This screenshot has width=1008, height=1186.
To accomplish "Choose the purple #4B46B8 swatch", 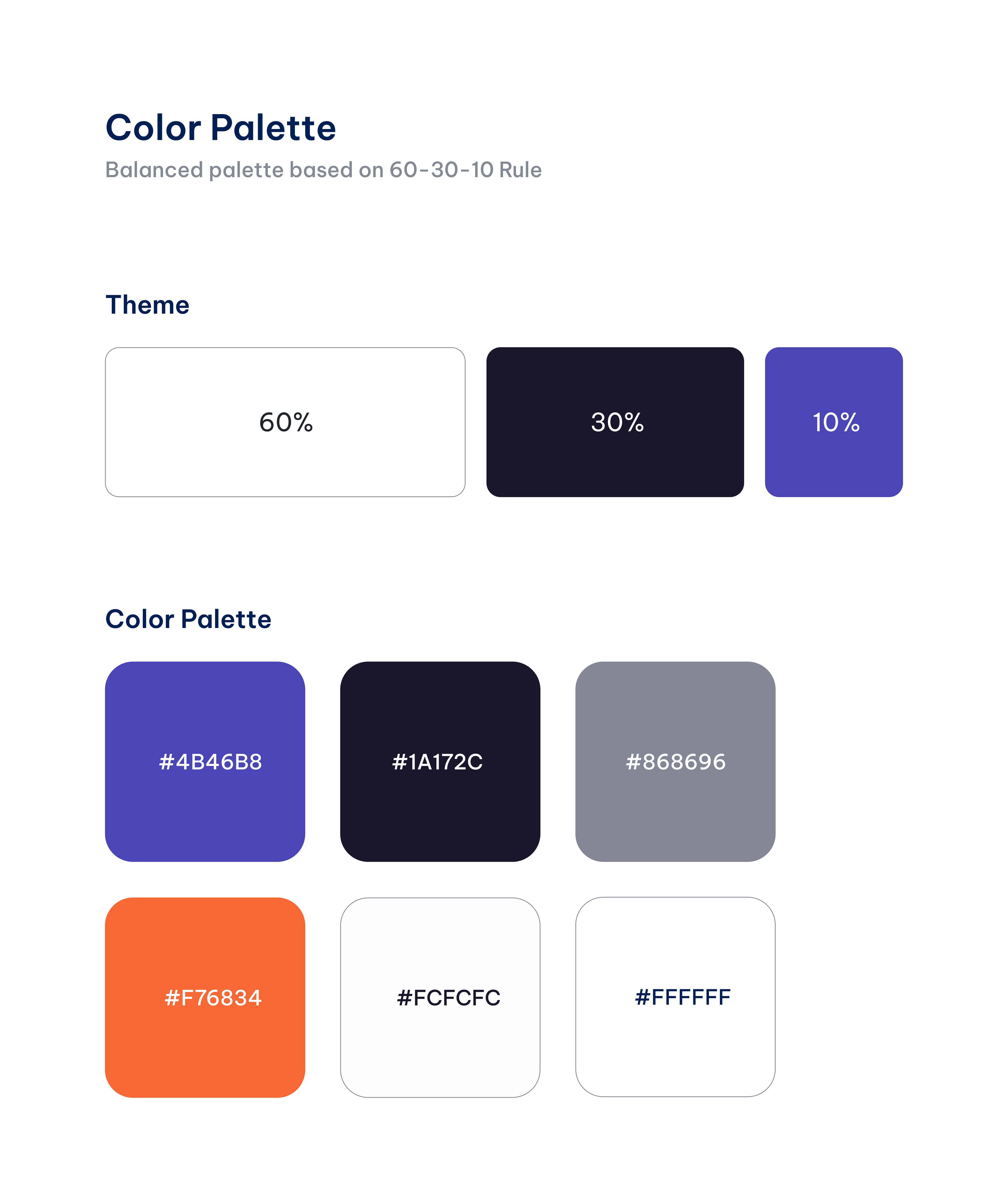I will 205,762.
